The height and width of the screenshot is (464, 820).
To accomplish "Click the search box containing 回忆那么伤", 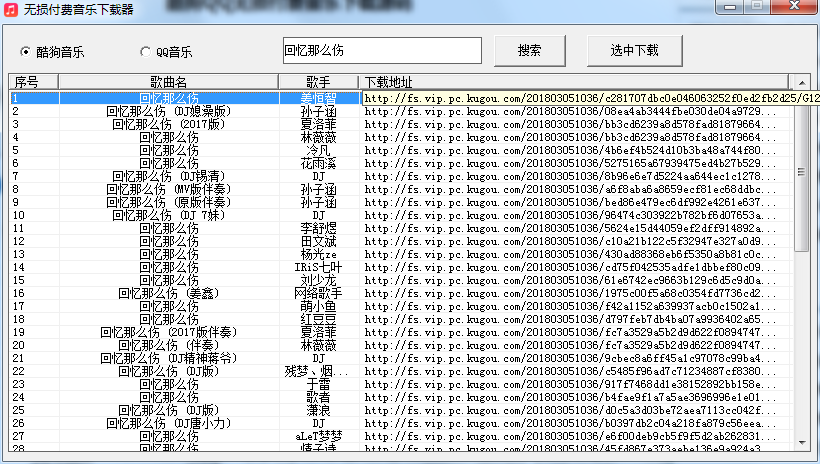I will (x=382, y=50).
